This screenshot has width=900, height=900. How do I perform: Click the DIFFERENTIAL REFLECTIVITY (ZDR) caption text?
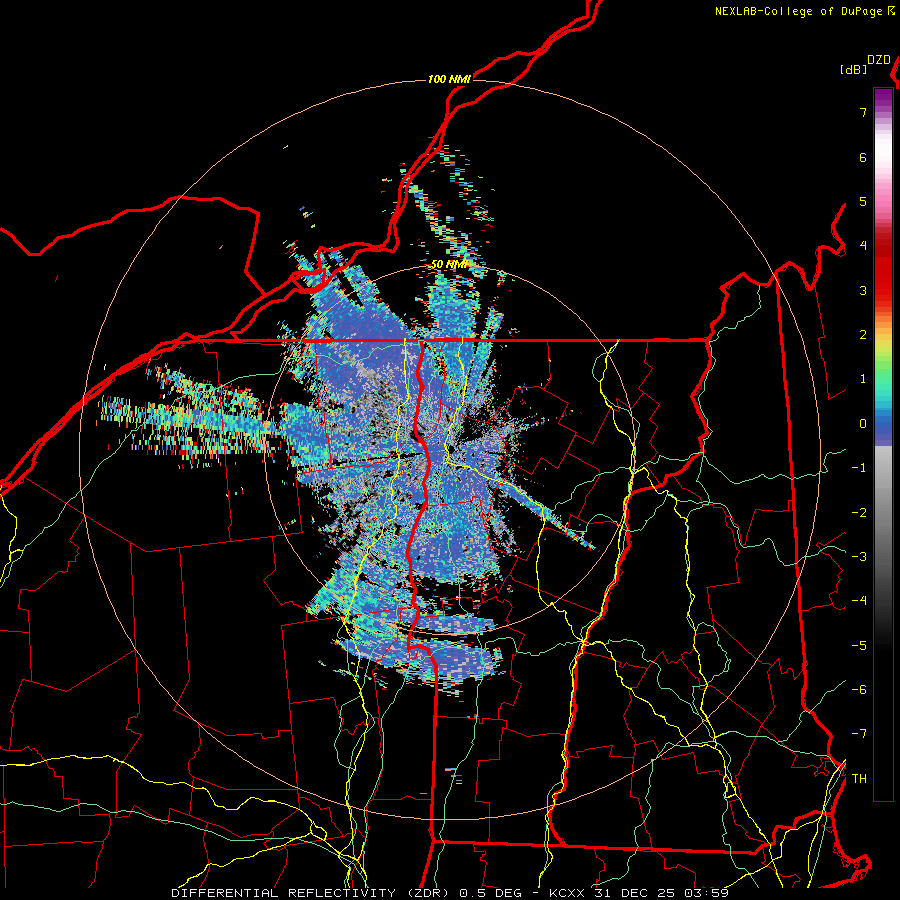click(x=312, y=893)
